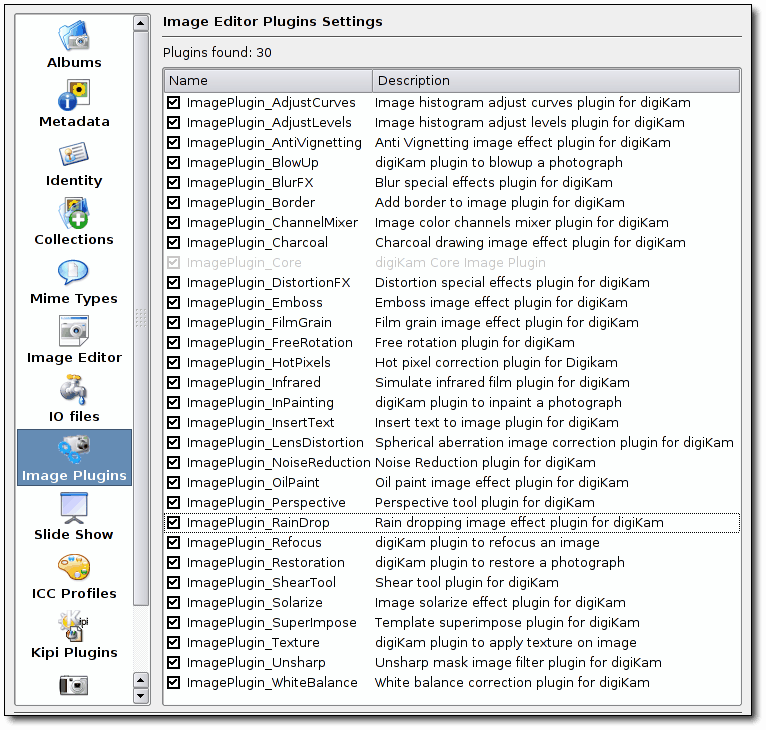Image resolution: width=766 pixels, height=730 pixels.
Task: Select the ImagePlugin_NoiseReduction row name
Action: tap(278, 463)
